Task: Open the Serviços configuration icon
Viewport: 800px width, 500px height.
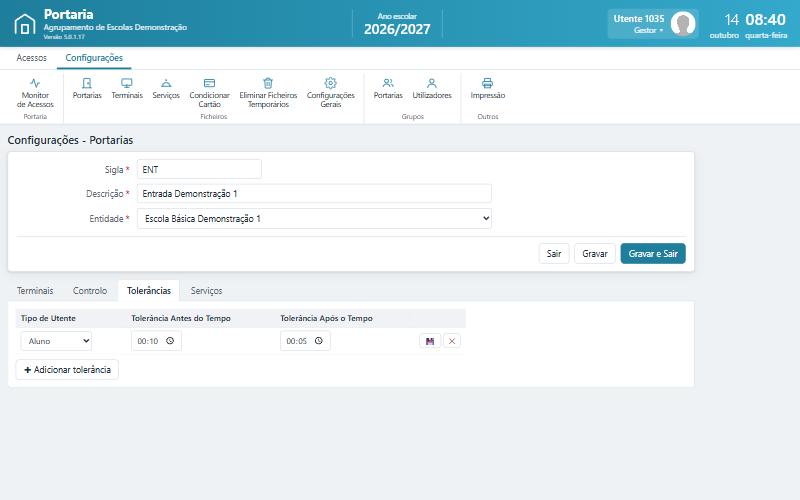Action: 166,89
